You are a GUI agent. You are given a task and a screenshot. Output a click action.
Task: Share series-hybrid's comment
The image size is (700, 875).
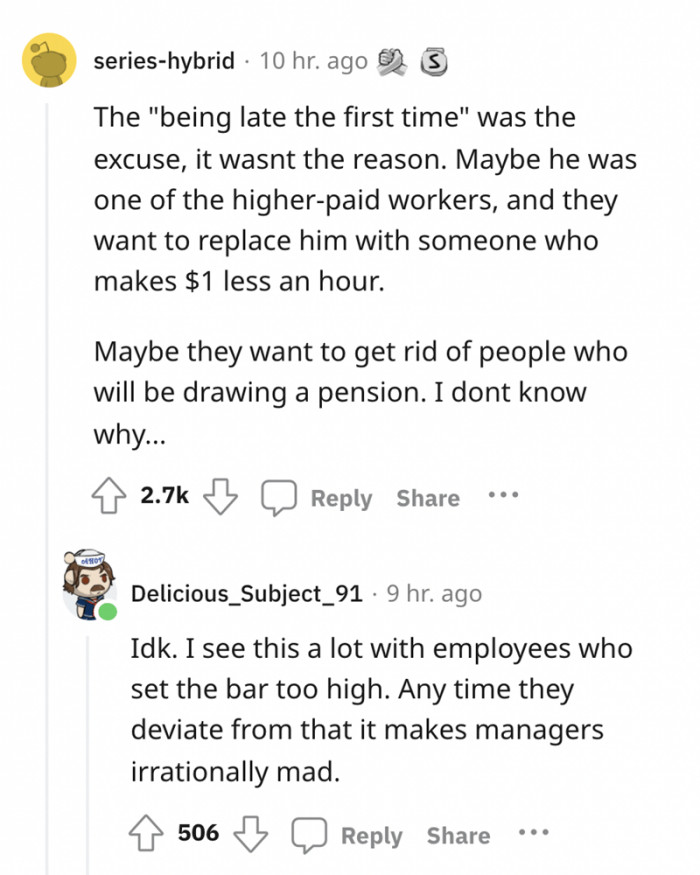click(x=427, y=498)
